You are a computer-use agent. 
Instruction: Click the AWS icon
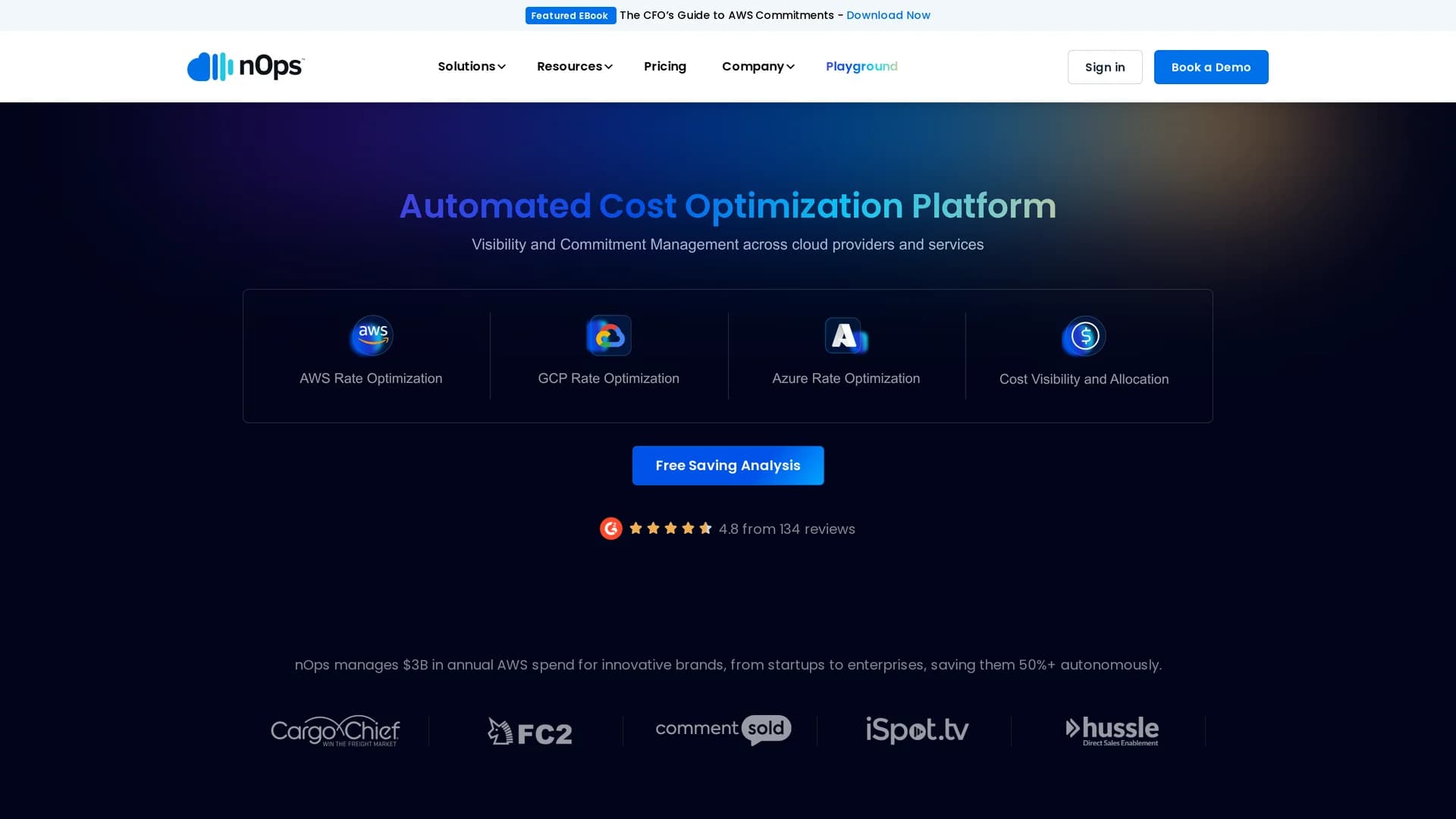pyautogui.click(x=371, y=335)
